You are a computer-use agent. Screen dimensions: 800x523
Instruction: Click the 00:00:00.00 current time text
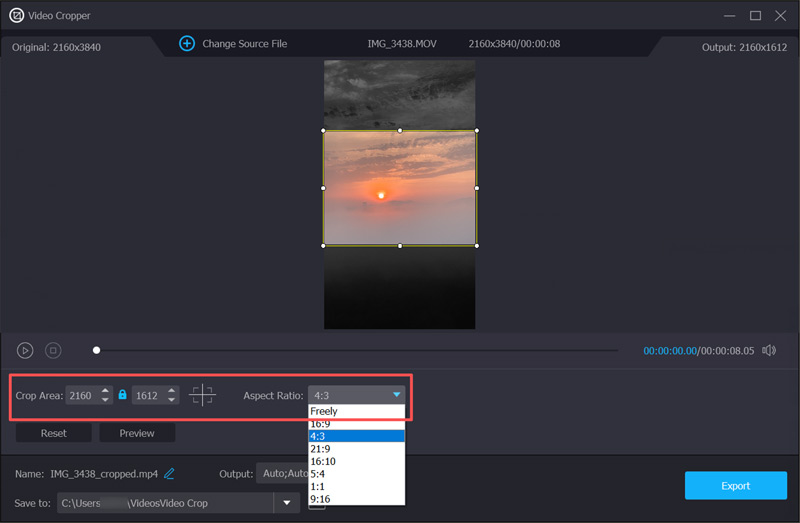tap(669, 351)
